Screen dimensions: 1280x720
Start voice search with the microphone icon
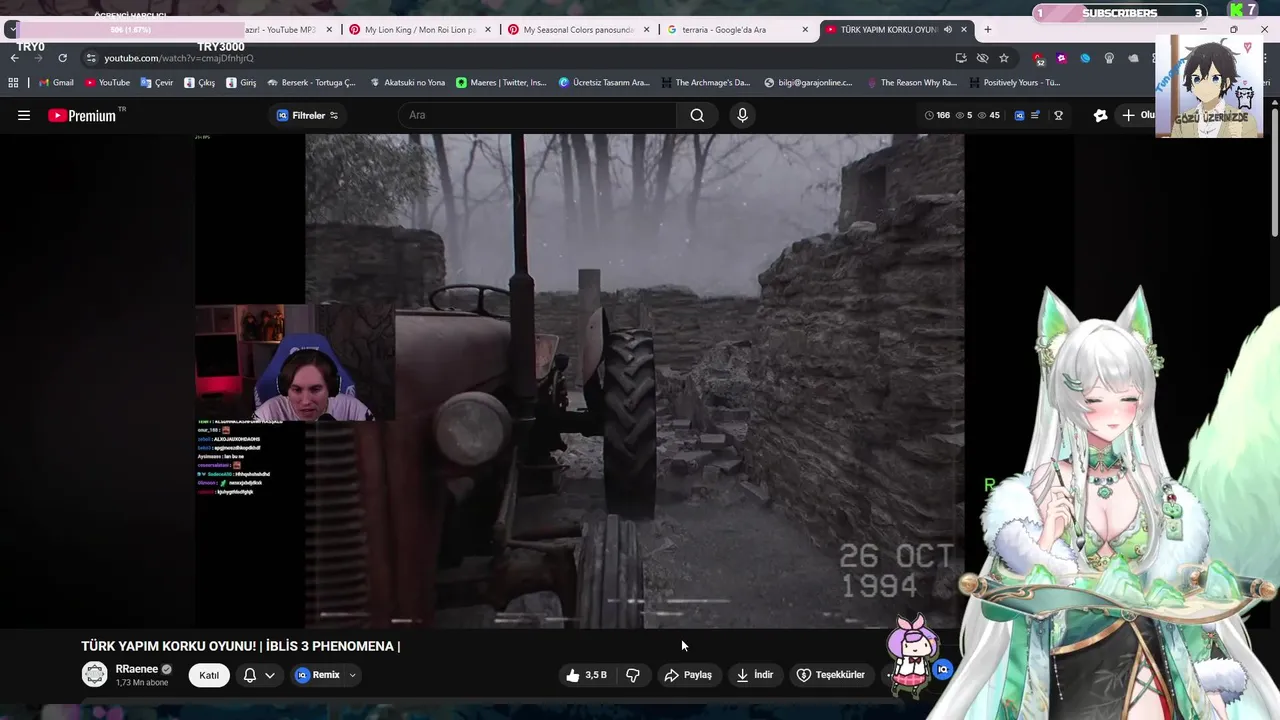pos(742,115)
